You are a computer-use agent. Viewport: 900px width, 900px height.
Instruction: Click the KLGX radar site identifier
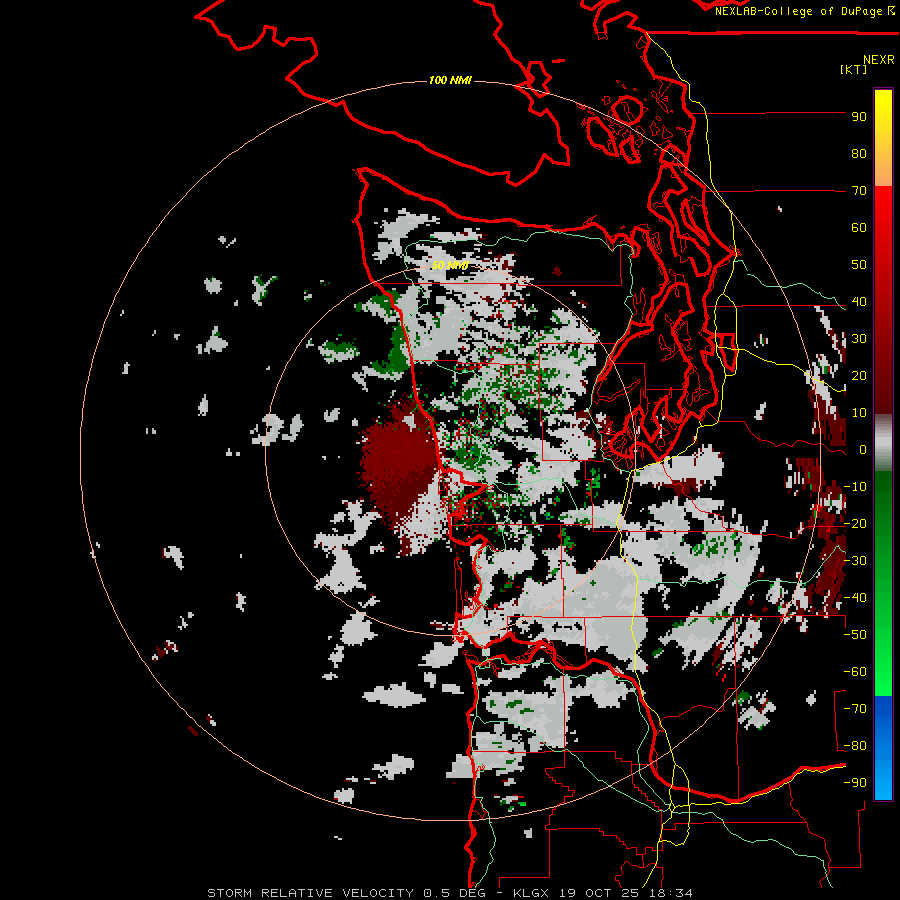click(530, 893)
